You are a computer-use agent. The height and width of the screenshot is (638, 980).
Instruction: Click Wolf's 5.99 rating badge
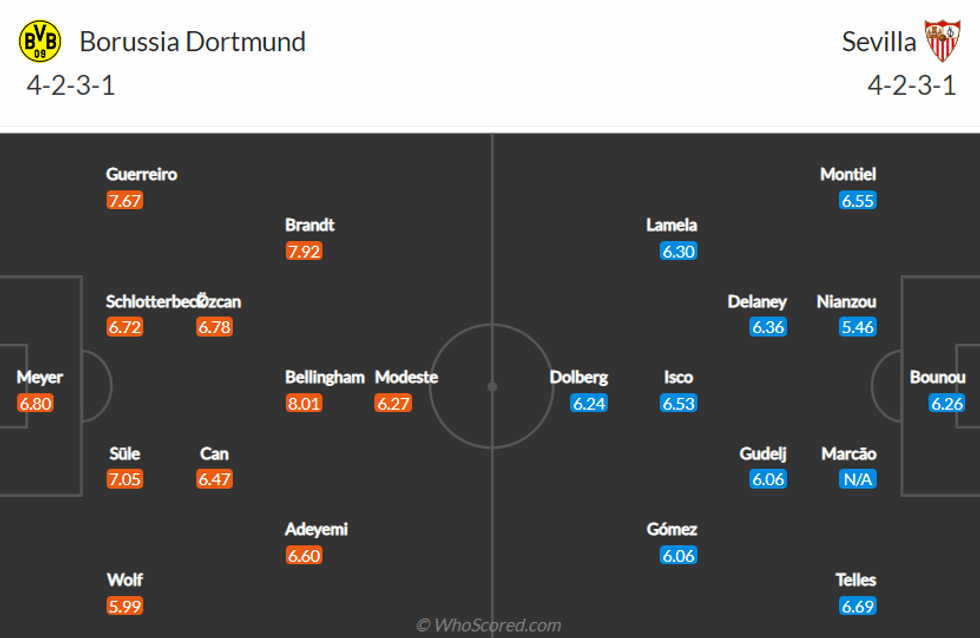125,605
